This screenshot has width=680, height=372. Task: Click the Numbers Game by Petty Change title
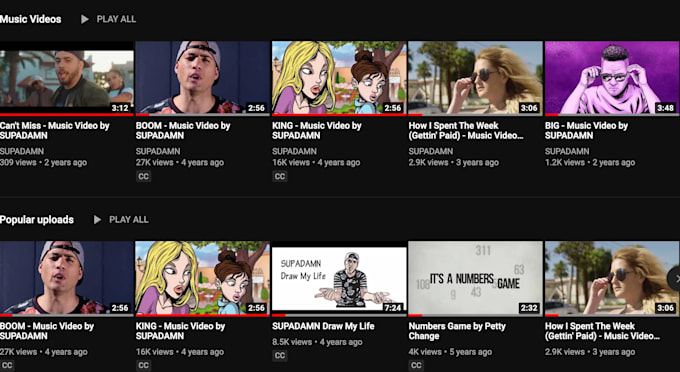pyautogui.click(x=457, y=331)
